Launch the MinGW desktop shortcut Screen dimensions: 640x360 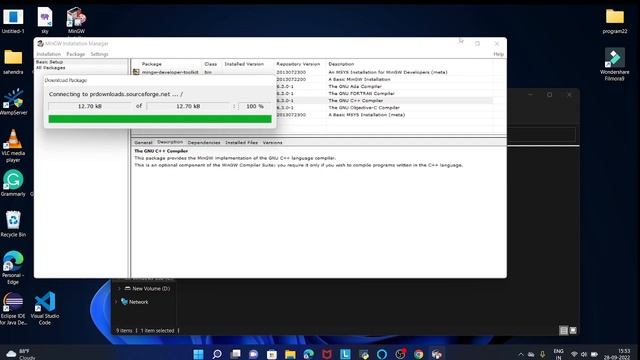coord(76,20)
